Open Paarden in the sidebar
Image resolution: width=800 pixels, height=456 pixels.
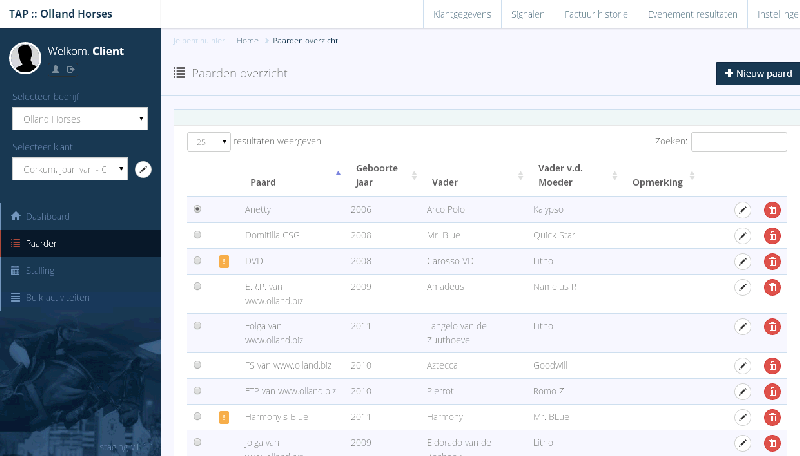point(81,243)
